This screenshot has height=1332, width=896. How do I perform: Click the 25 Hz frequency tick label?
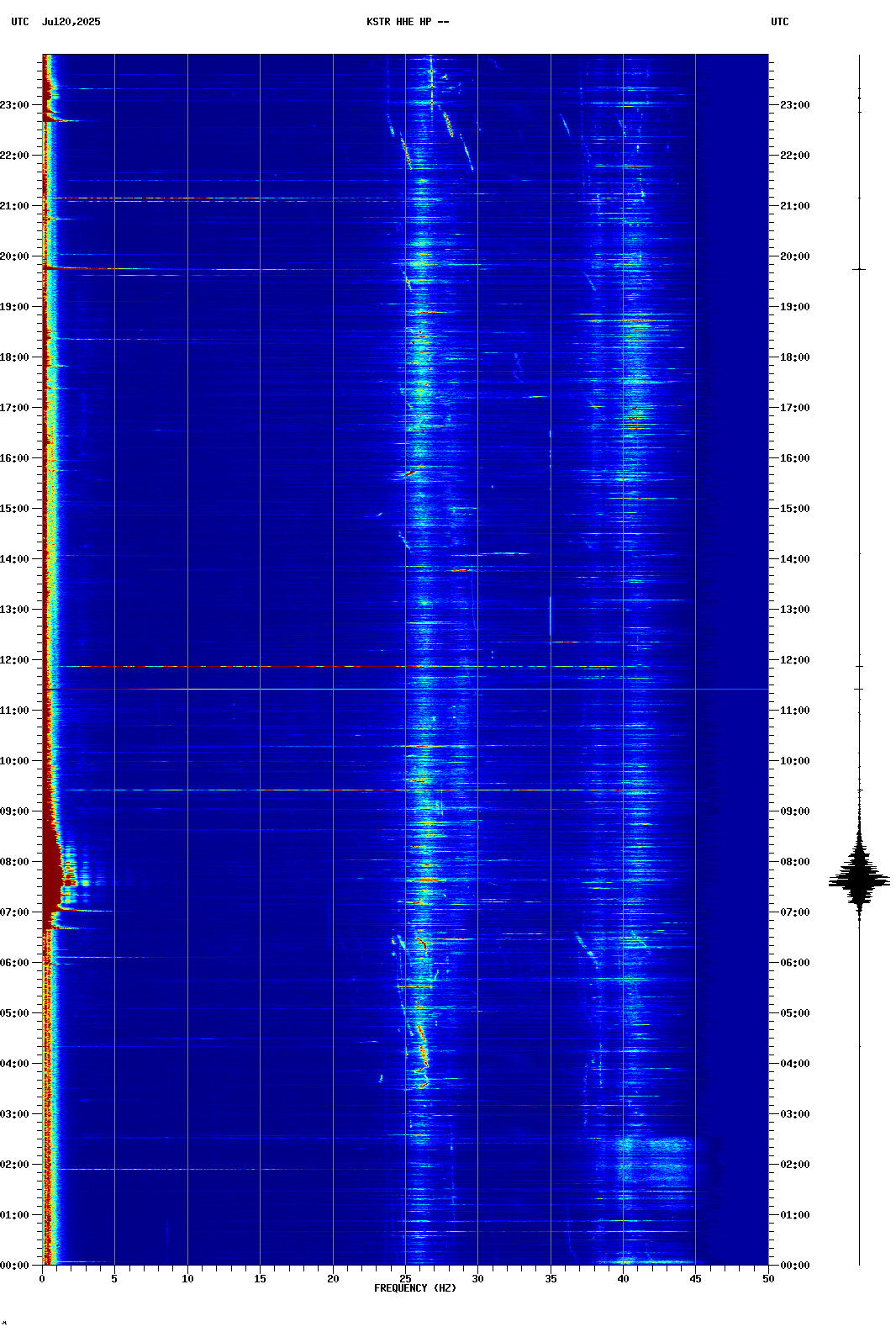point(405,1279)
